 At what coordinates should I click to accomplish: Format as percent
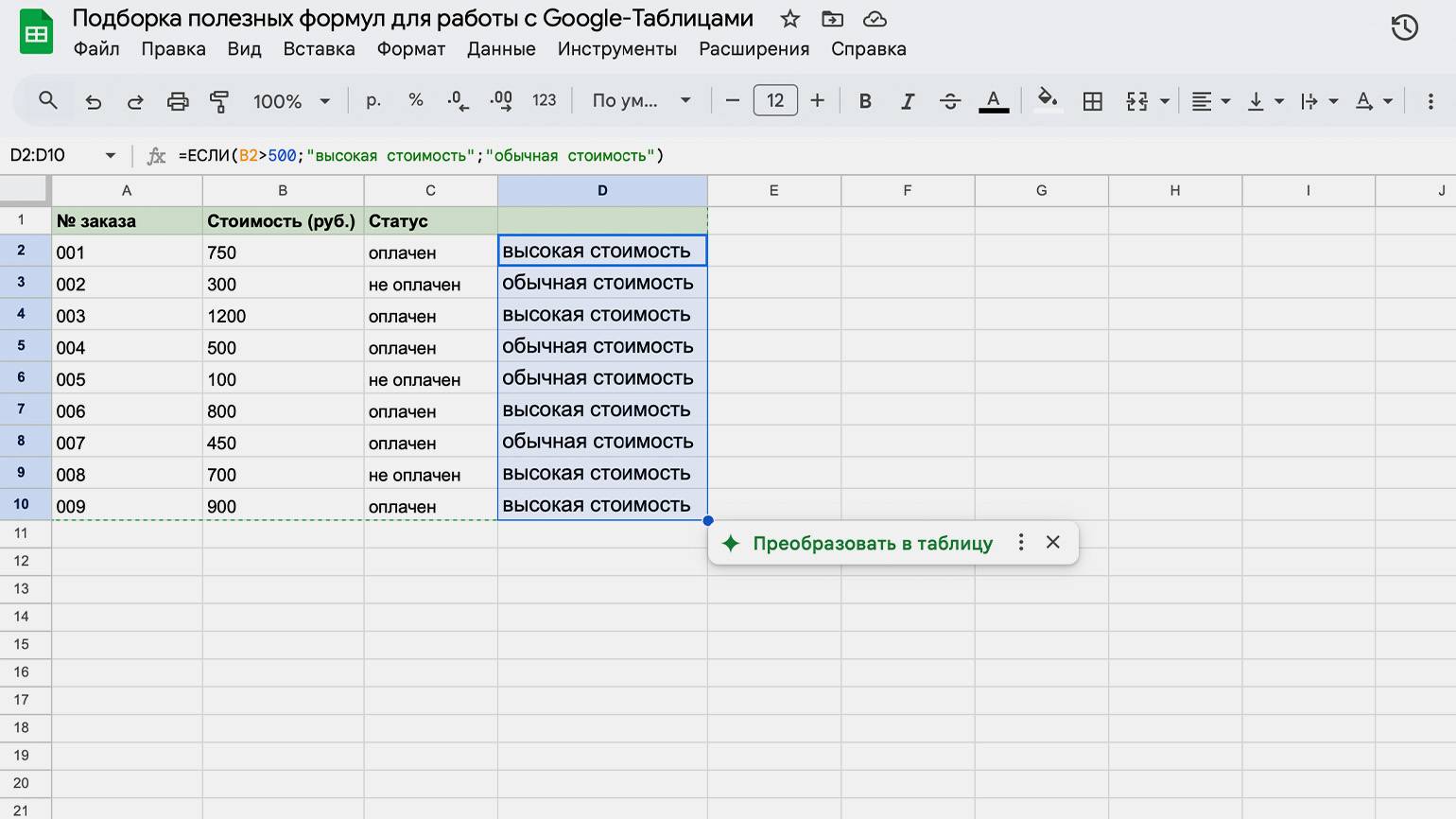(x=416, y=100)
